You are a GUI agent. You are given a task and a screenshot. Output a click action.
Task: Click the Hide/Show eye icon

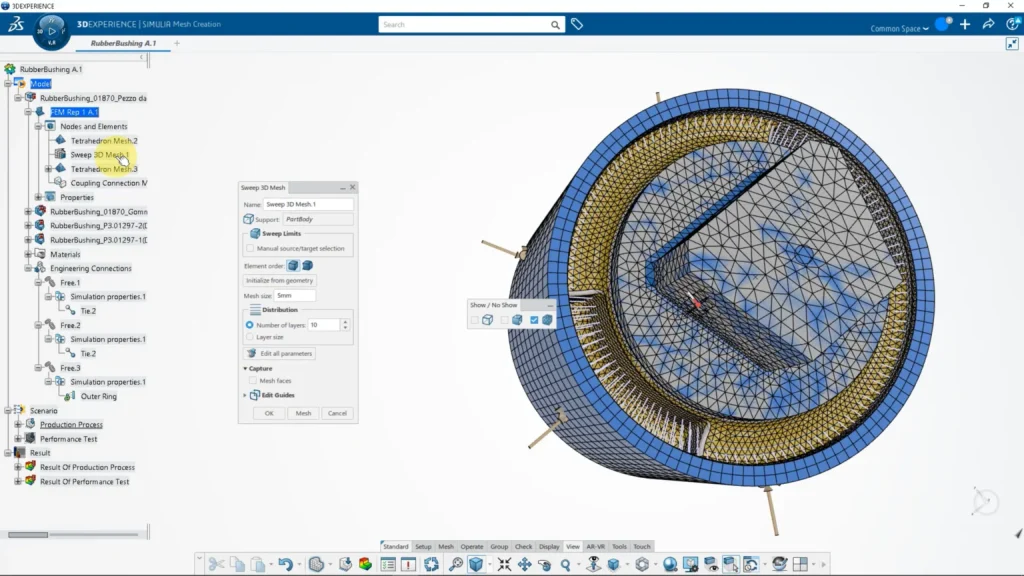(711, 564)
